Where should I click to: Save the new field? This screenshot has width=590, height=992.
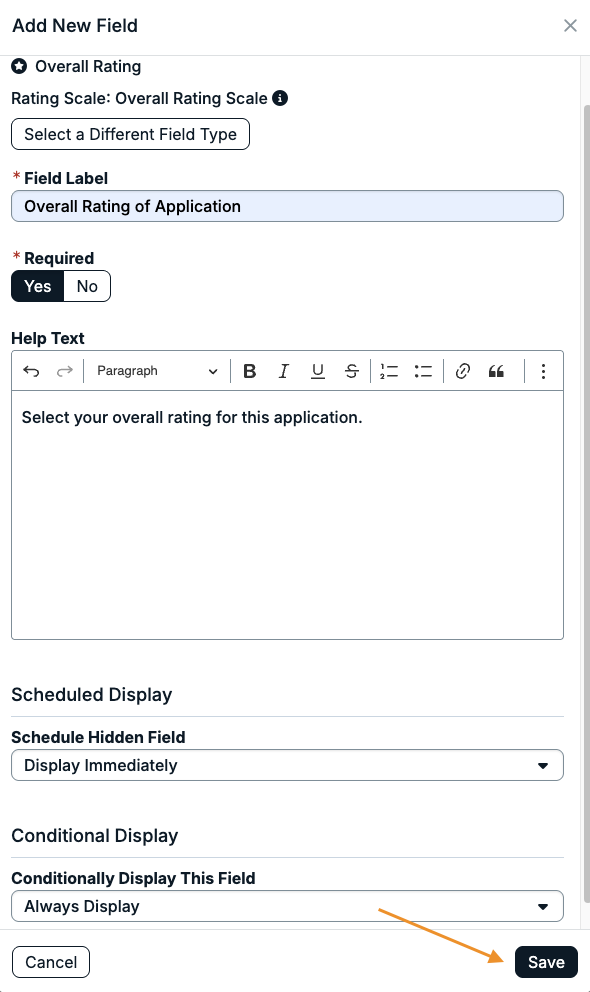click(546, 962)
